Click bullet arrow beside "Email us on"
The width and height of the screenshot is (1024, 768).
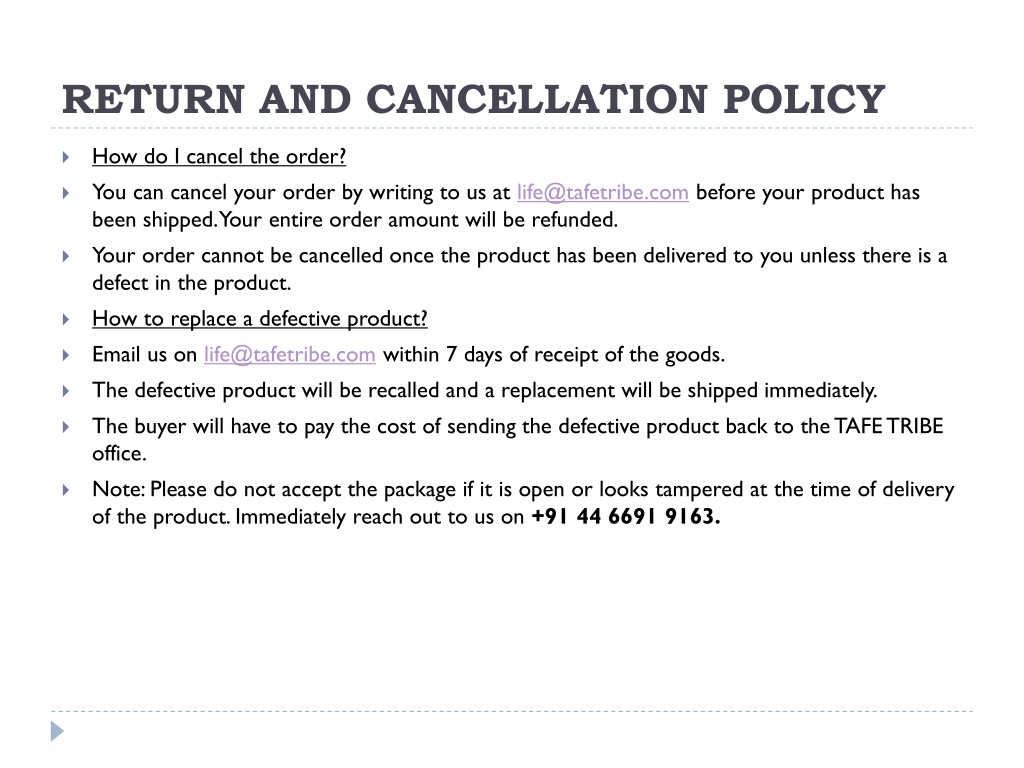click(66, 355)
